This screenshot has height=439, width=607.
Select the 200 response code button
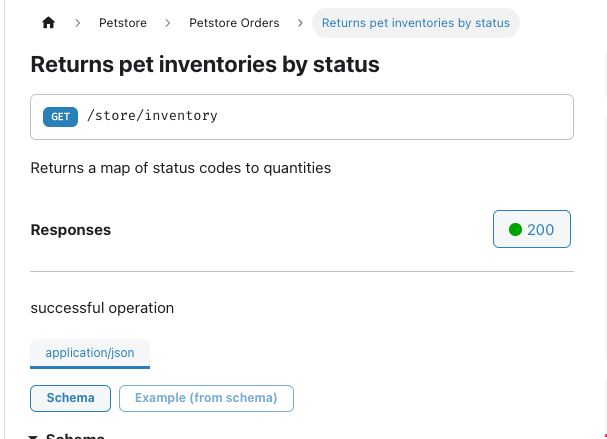click(x=531, y=230)
